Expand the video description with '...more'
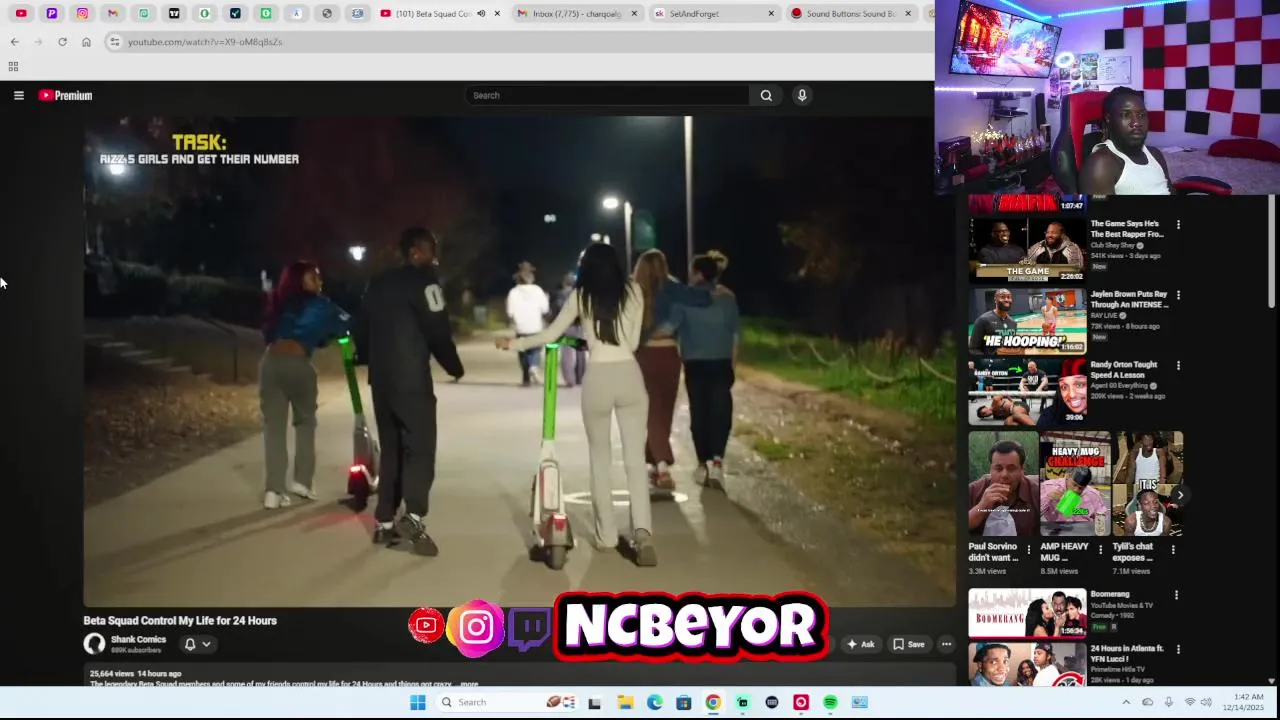1280x720 pixels. point(468,684)
